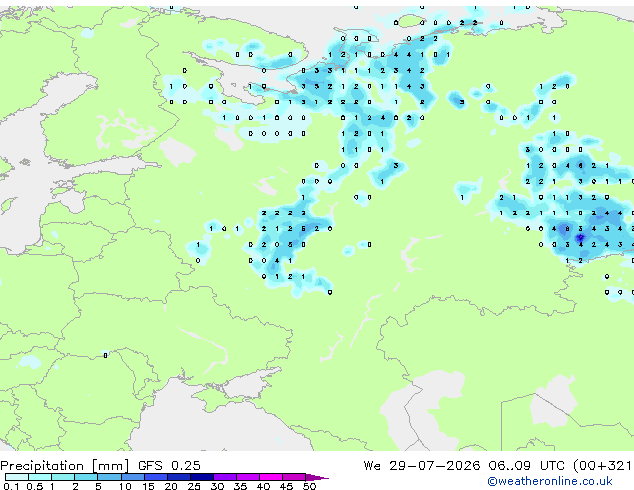Screen dimensions: 634x490
Task: Pick the 40–45 mm magenta legend swatch
Action: point(271,477)
